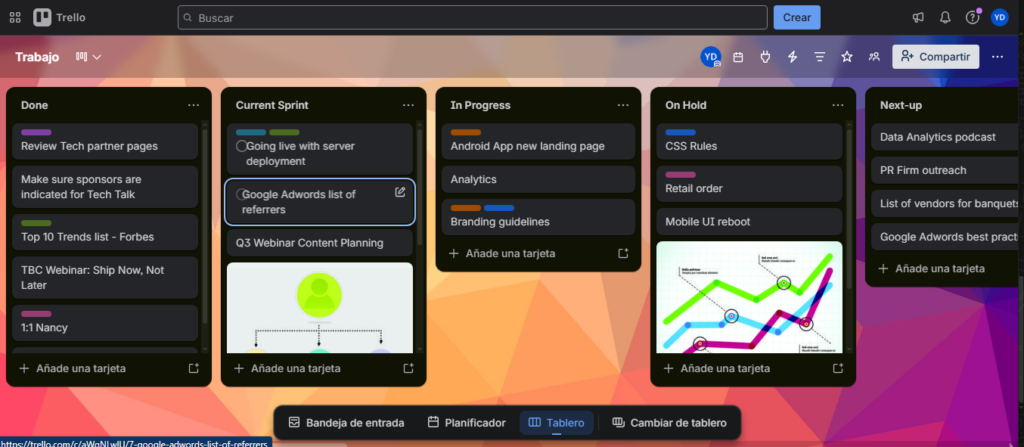
Task: Open Make sure sponsors are indicated card
Action: click(x=105, y=187)
